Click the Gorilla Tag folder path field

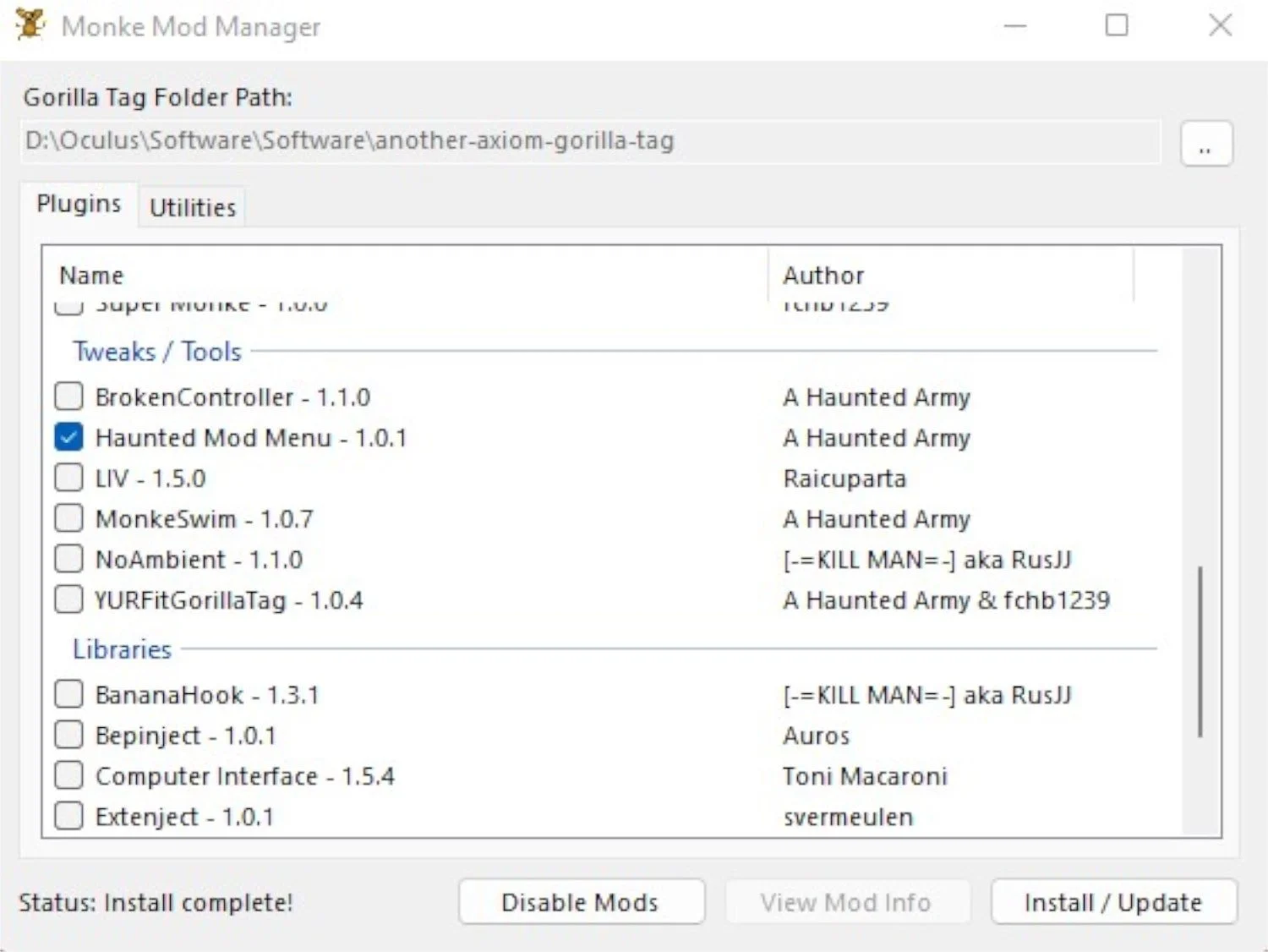(x=592, y=140)
